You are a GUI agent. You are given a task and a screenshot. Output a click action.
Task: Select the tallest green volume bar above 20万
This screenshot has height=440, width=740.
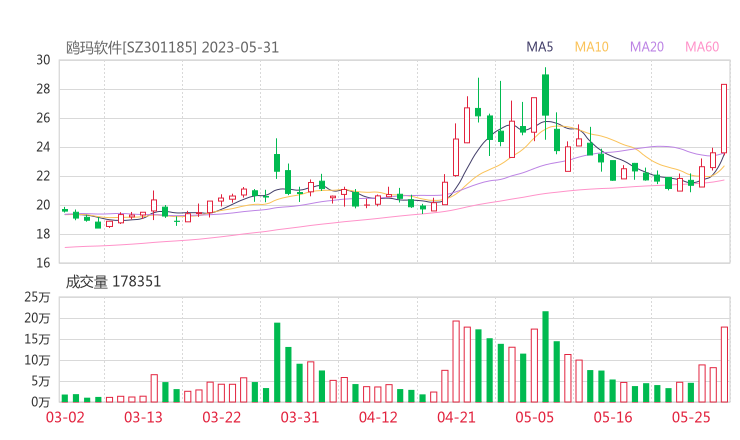(546, 356)
